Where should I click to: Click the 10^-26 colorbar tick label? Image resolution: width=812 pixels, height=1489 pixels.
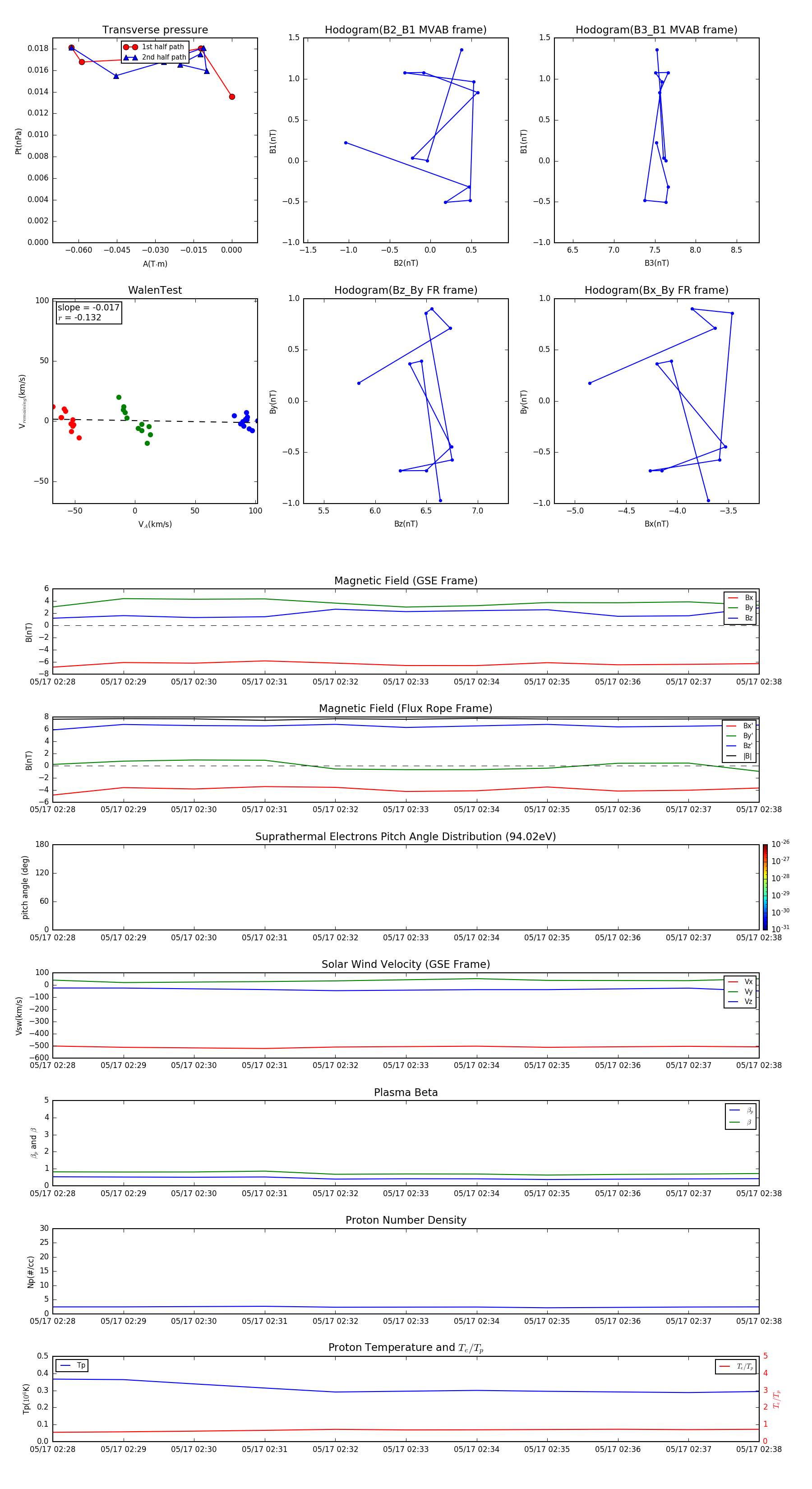pyautogui.click(x=780, y=844)
